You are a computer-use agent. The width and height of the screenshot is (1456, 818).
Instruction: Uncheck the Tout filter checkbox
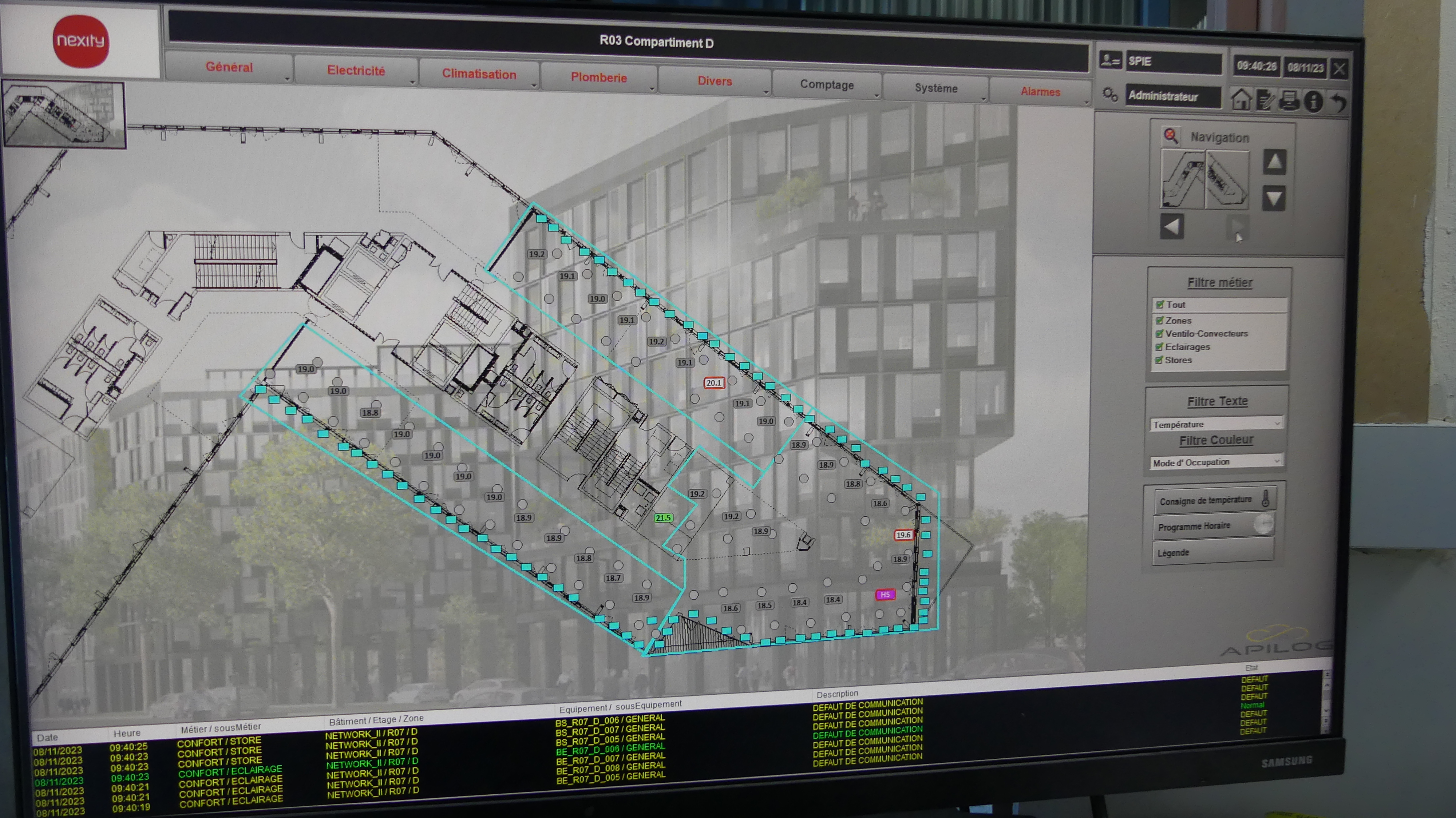pyautogui.click(x=1160, y=305)
